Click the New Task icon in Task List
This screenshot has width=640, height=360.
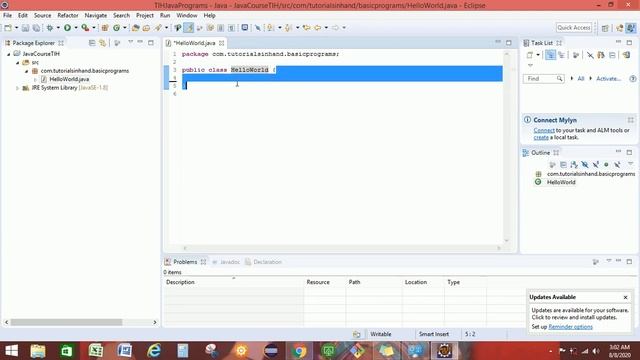point(529,55)
